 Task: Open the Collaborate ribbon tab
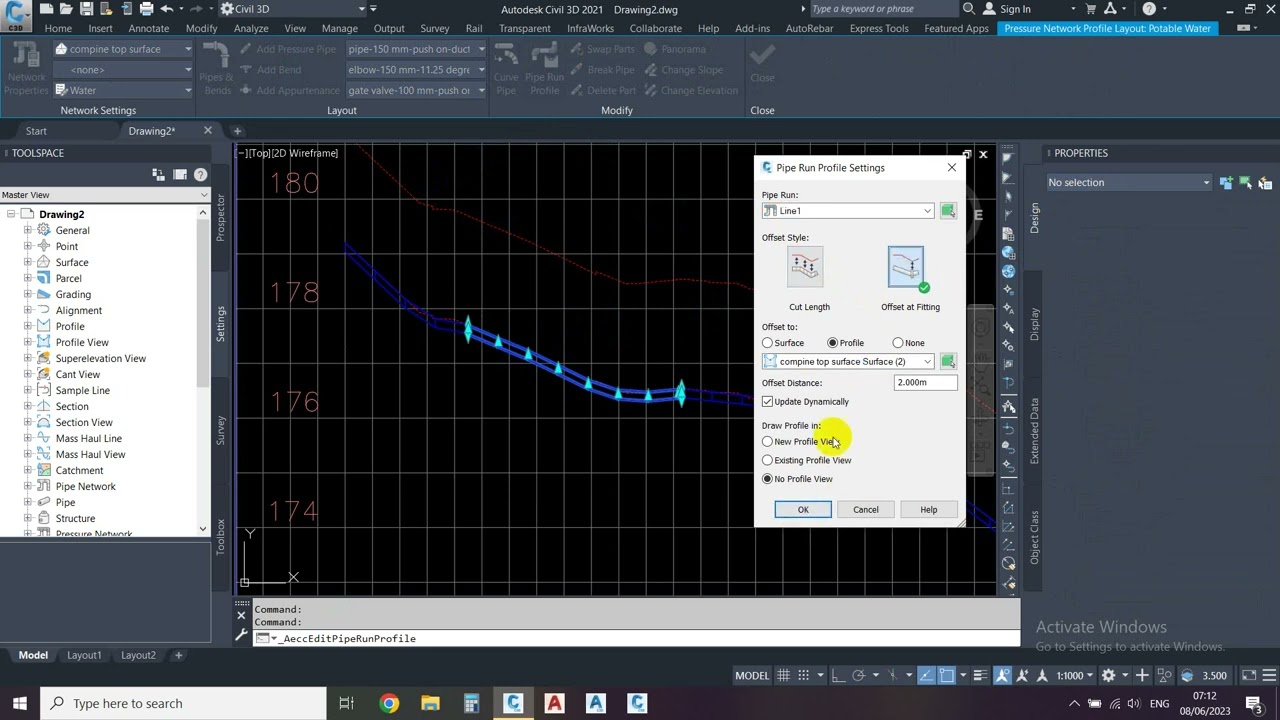click(x=656, y=28)
